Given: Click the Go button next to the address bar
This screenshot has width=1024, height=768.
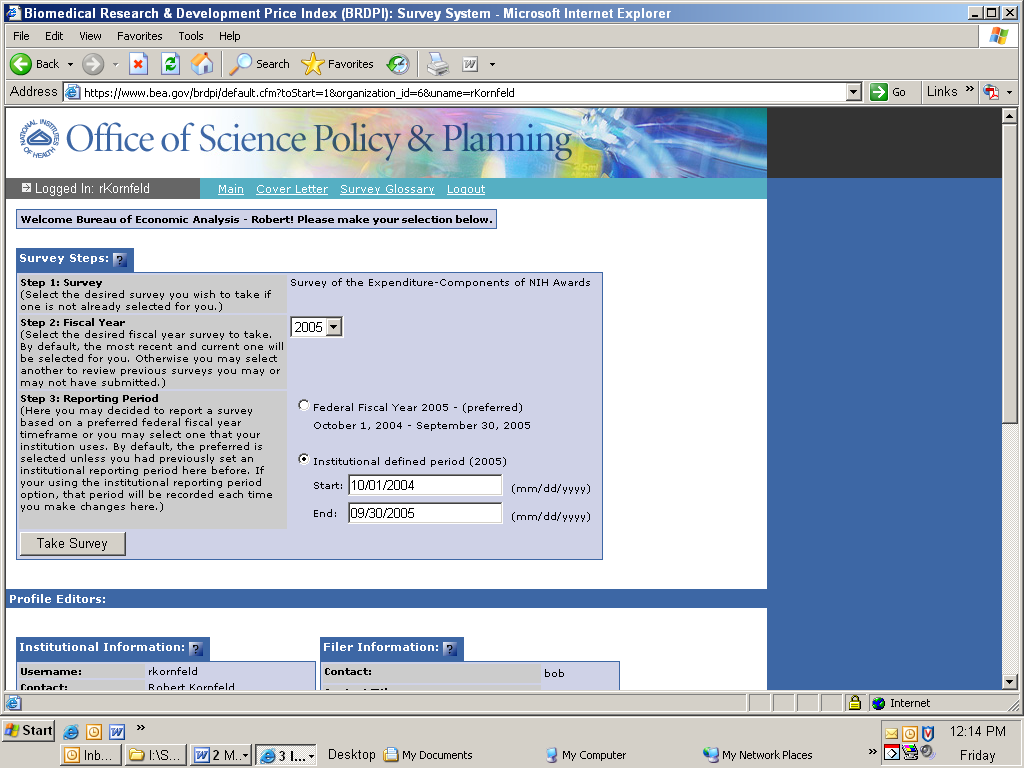Looking at the screenshot, I should [890, 92].
